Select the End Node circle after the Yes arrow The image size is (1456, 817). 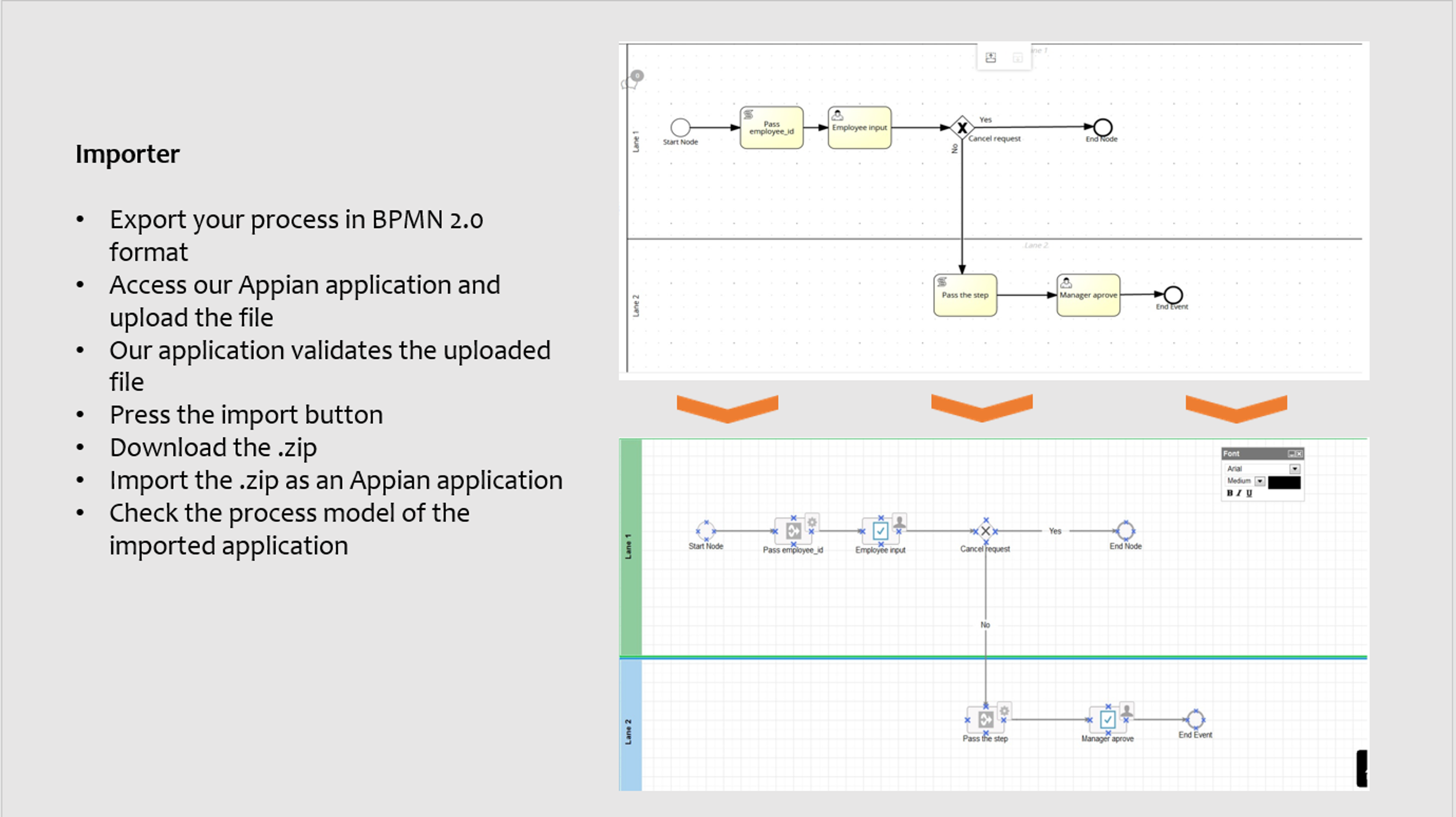point(1103,128)
